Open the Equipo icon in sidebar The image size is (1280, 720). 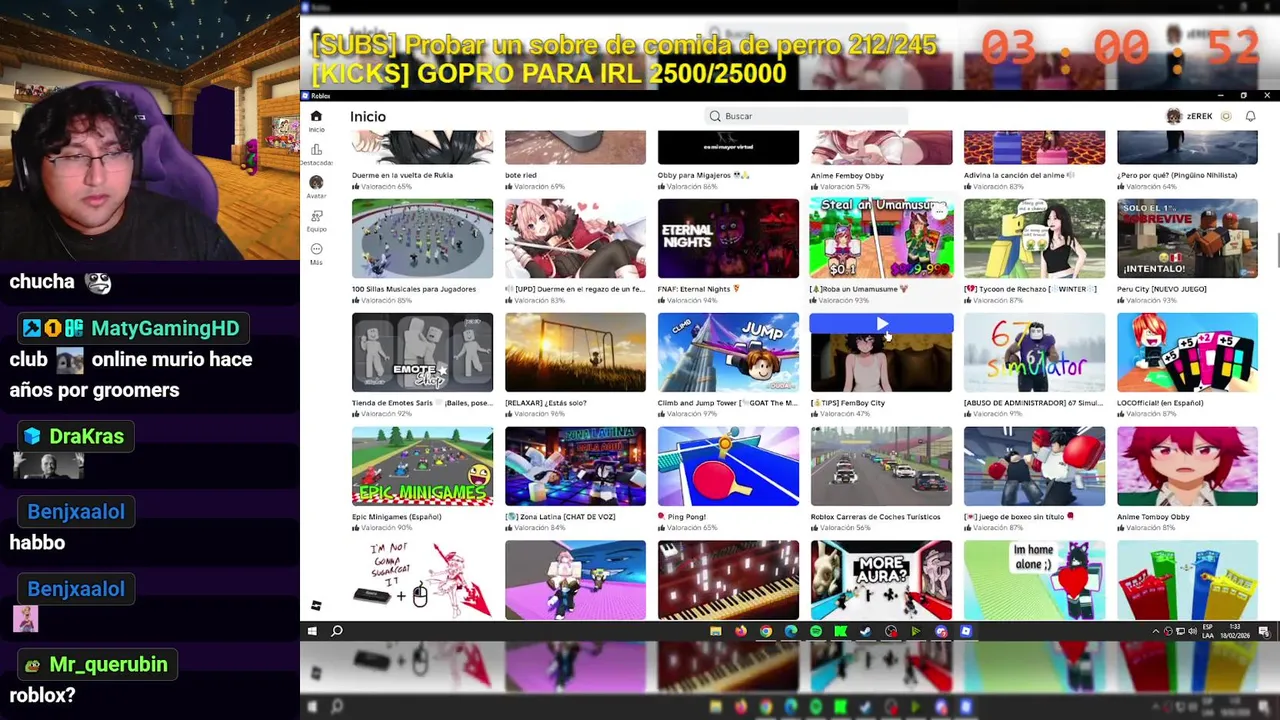(x=316, y=216)
